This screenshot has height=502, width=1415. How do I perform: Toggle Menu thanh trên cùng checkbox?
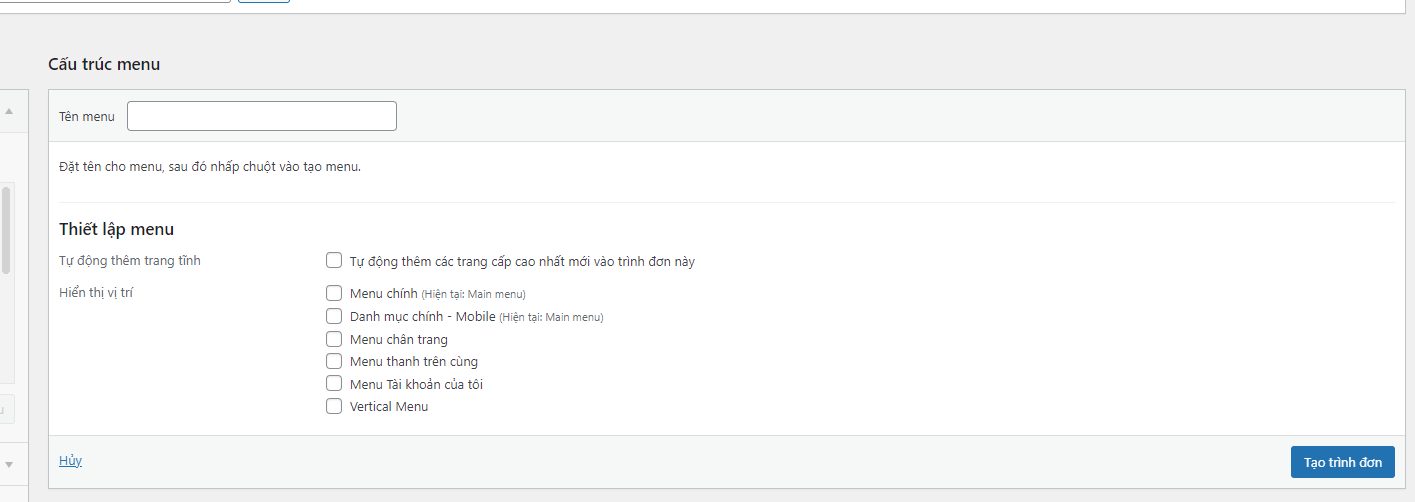(334, 361)
